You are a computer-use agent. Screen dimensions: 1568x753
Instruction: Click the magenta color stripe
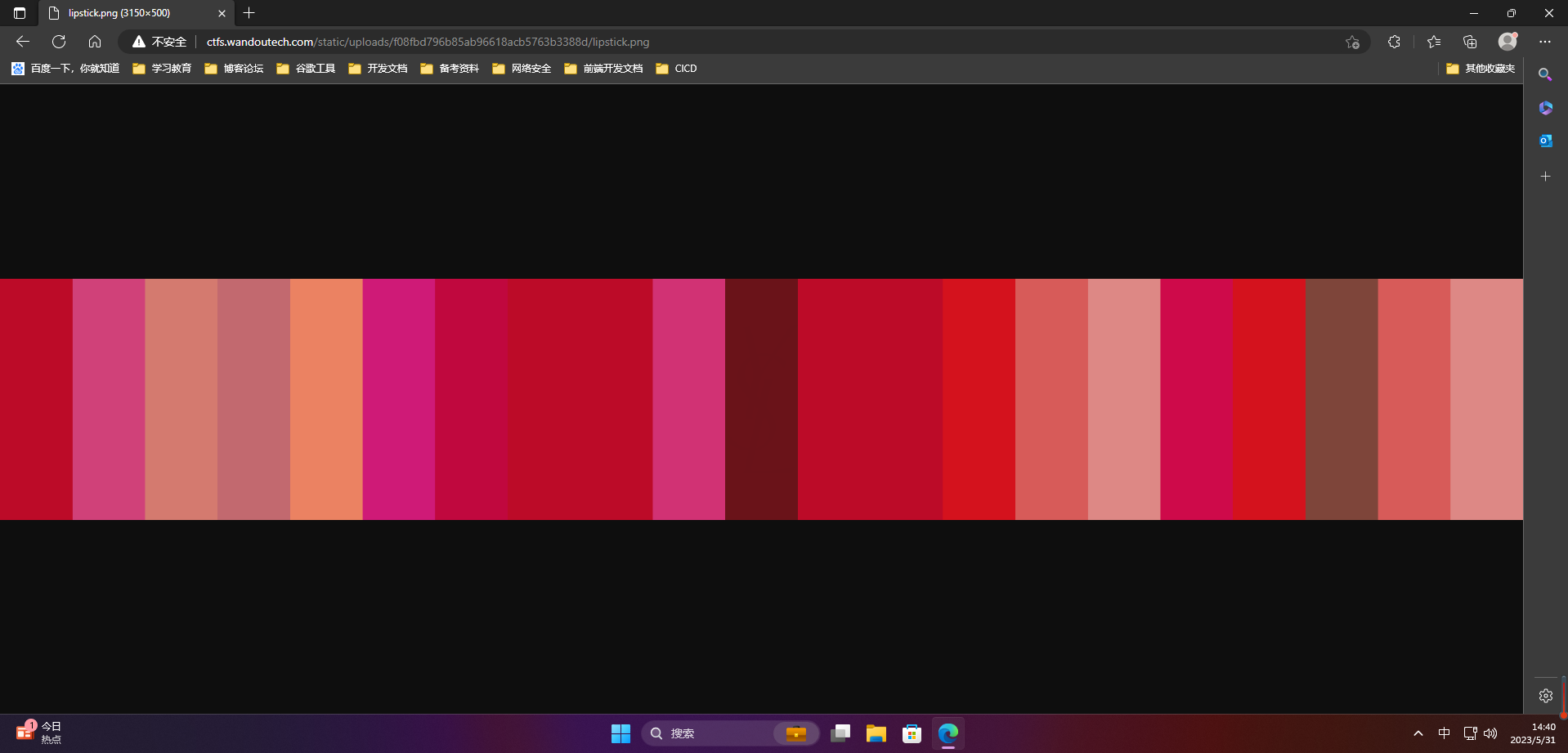399,399
